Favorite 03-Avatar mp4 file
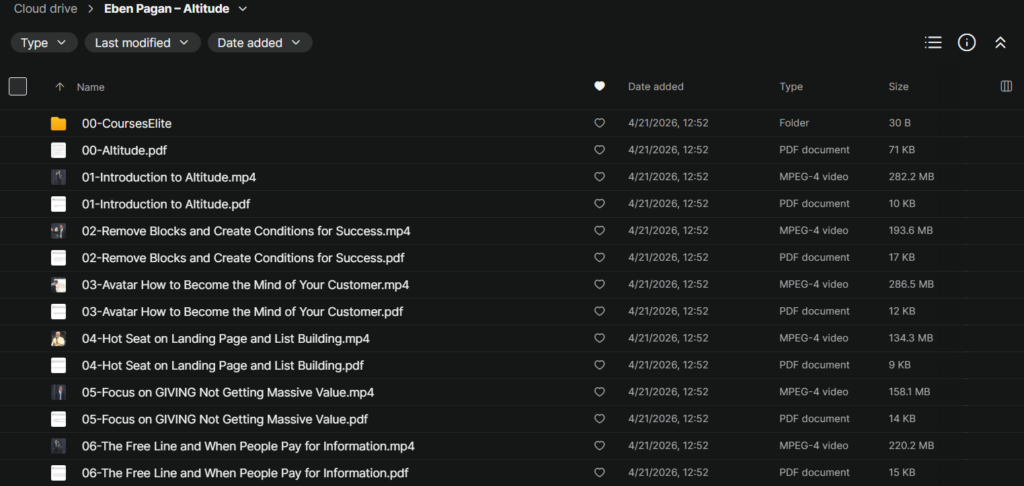This screenshot has width=1024, height=486. tap(600, 284)
